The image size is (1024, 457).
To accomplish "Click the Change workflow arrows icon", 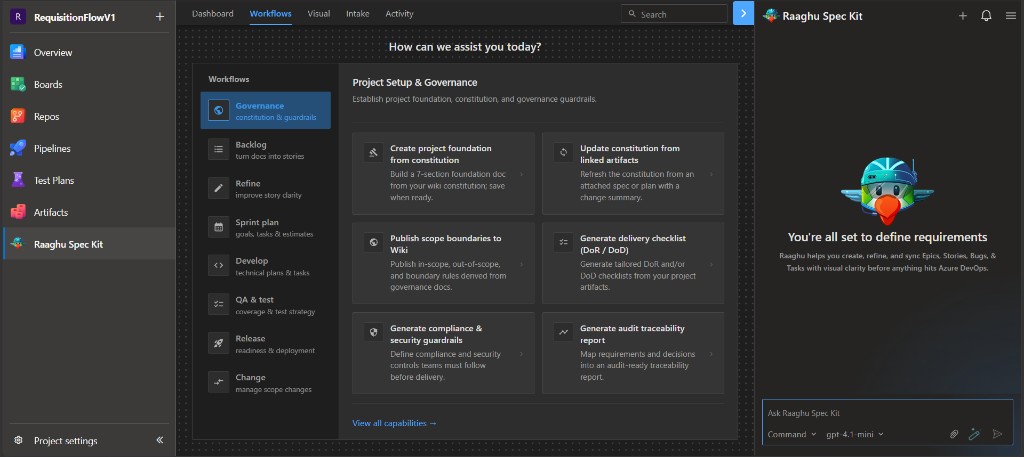I will [219, 382].
